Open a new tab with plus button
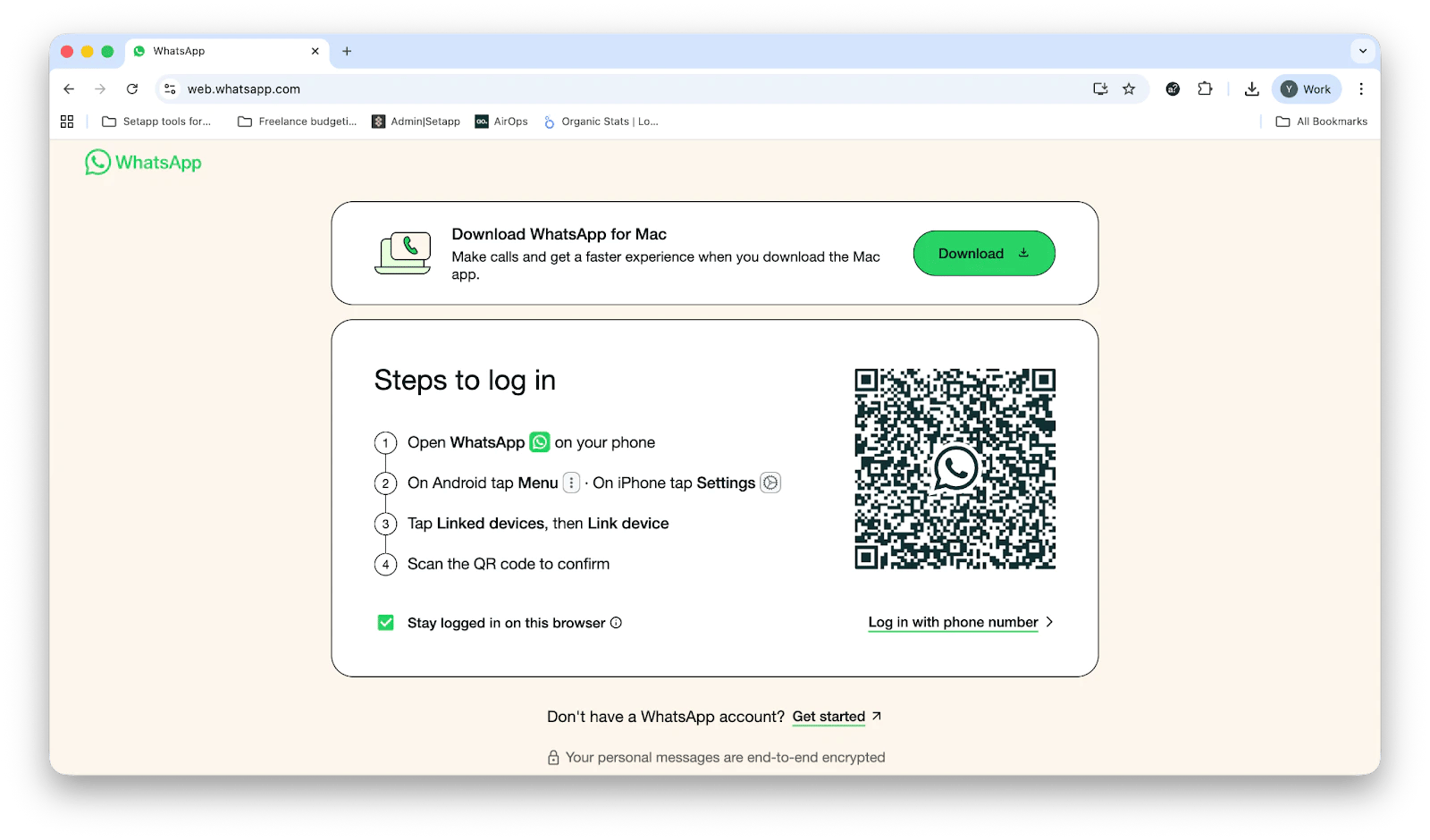The image size is (1430, 840). pyautogui.click(x=347, y=51)
